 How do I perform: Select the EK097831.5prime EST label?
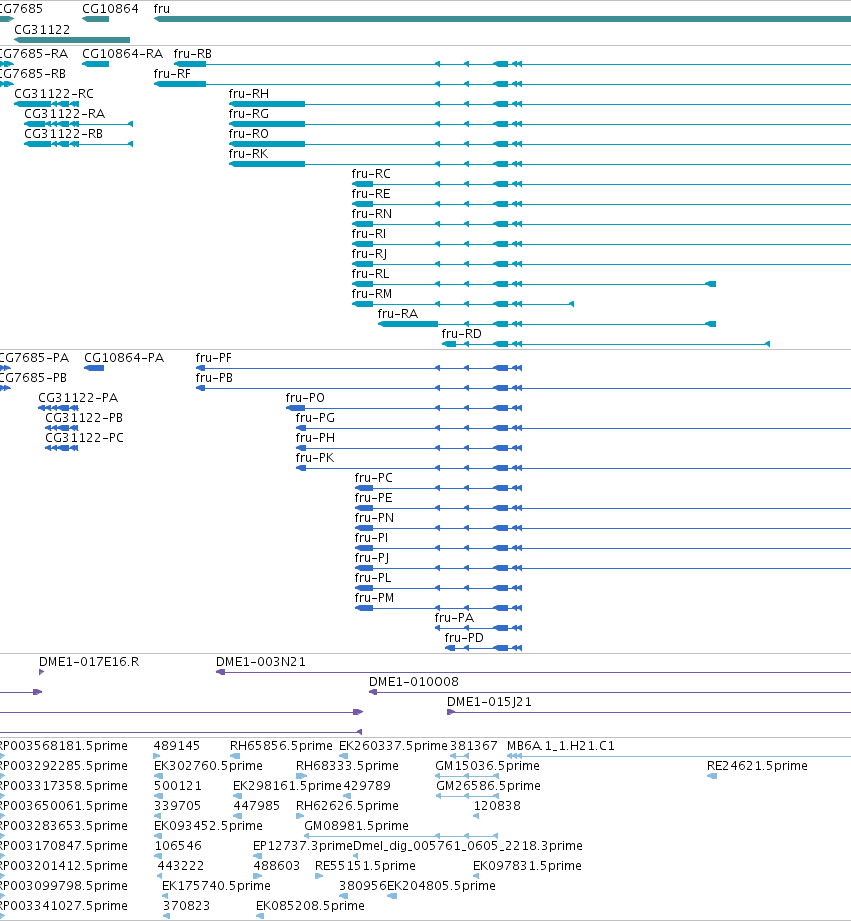coord(527,866)
